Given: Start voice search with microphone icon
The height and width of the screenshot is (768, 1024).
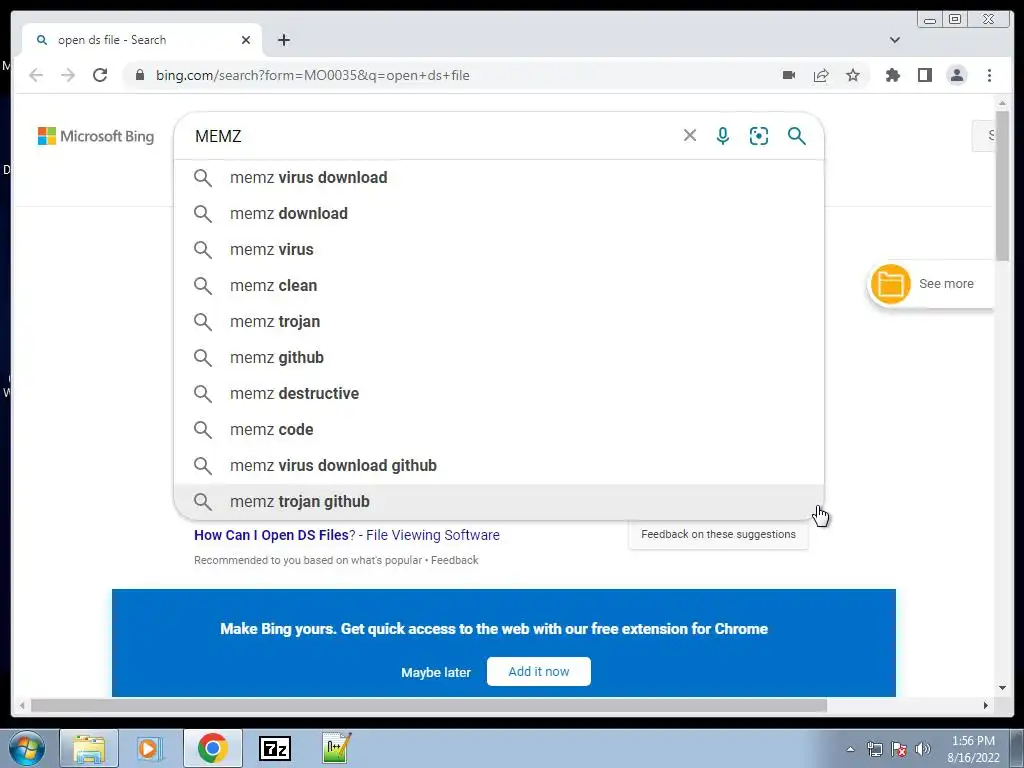Looking at the screenshot, I should 722,136.
